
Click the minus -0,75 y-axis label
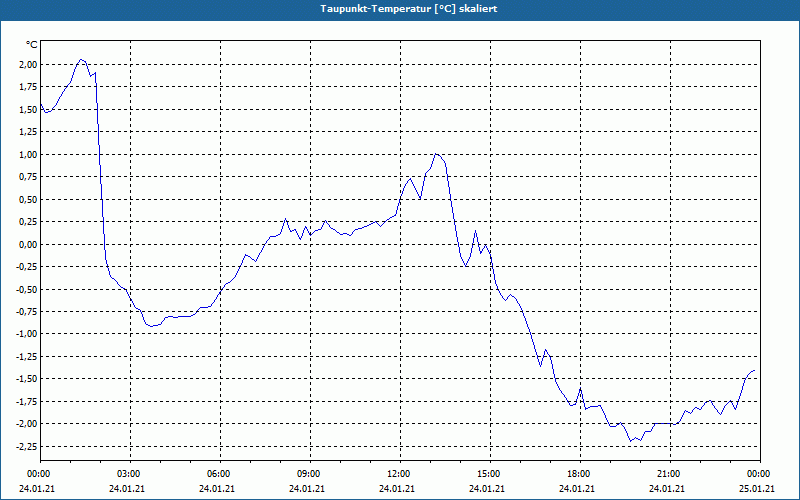[x=27, y=311]
